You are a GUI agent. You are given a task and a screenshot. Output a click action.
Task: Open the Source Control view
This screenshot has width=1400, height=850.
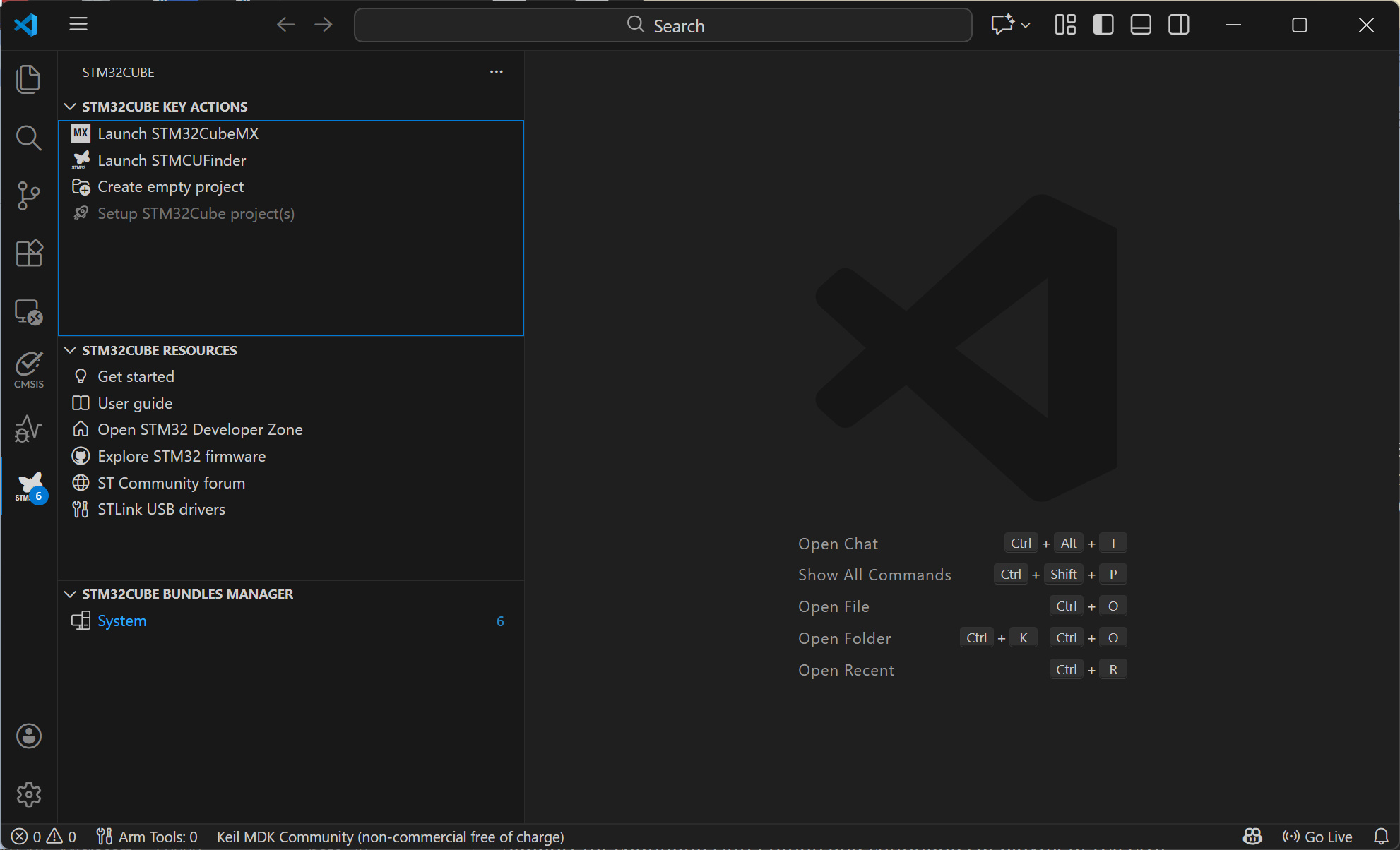click(x=28, y=196)
